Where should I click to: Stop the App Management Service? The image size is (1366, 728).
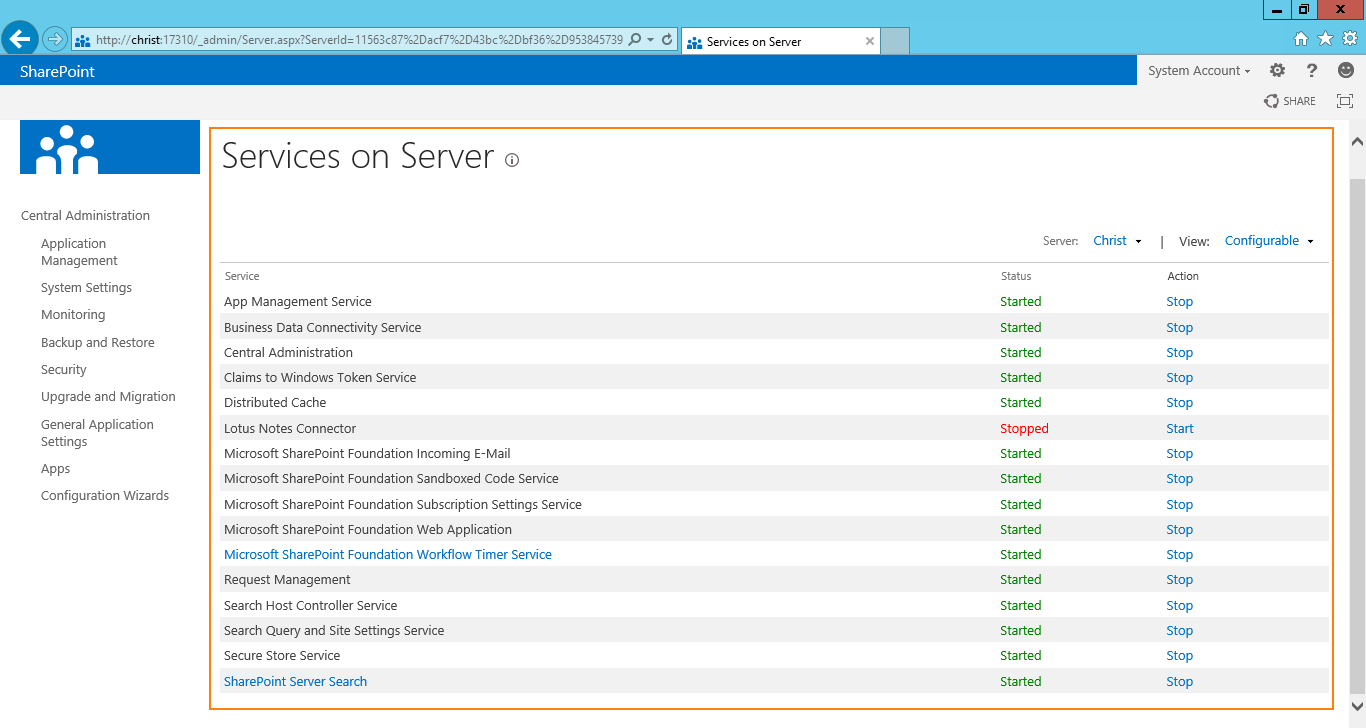pyautogui.click(x=1180, y=302)
